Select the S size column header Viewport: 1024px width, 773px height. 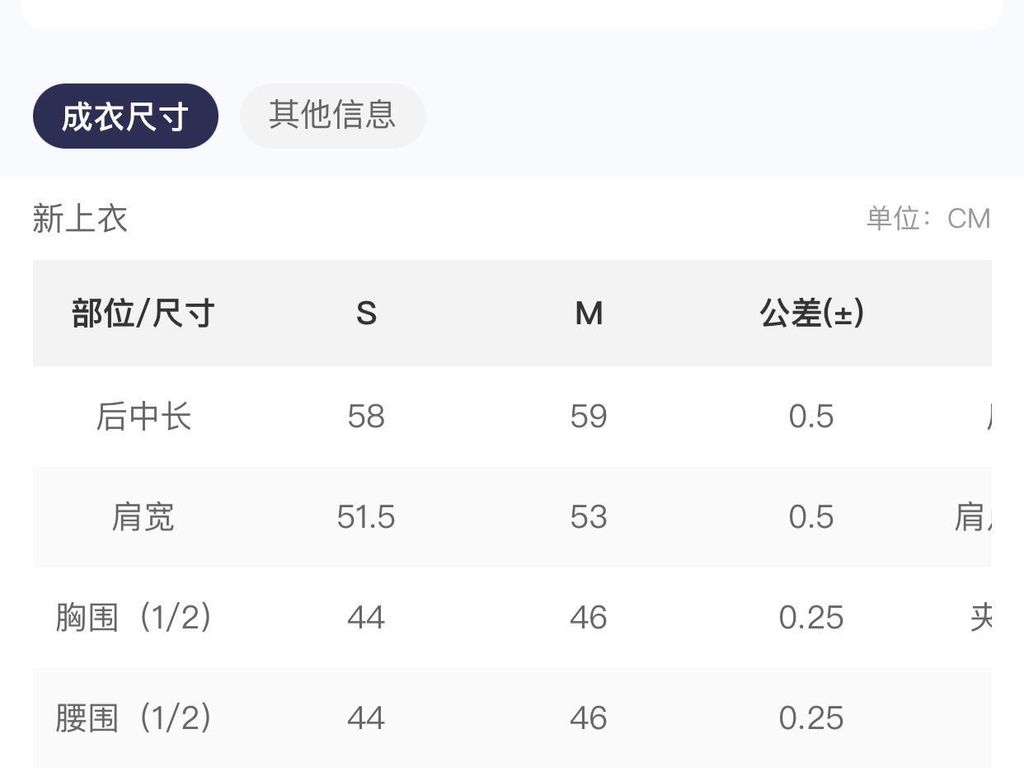click(x=366, y=313)
